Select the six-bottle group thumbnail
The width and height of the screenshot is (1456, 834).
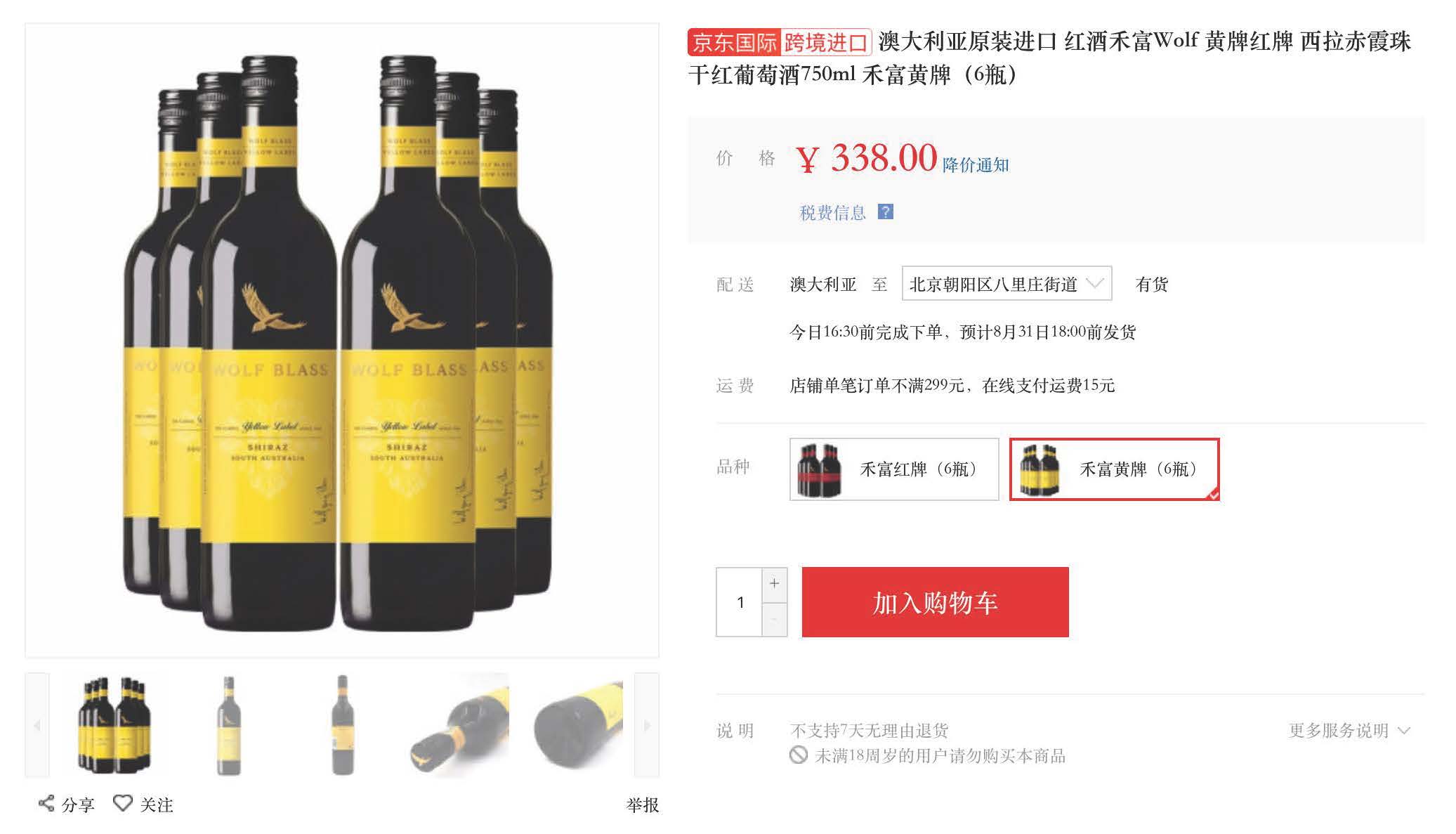(x=114, y=725)
